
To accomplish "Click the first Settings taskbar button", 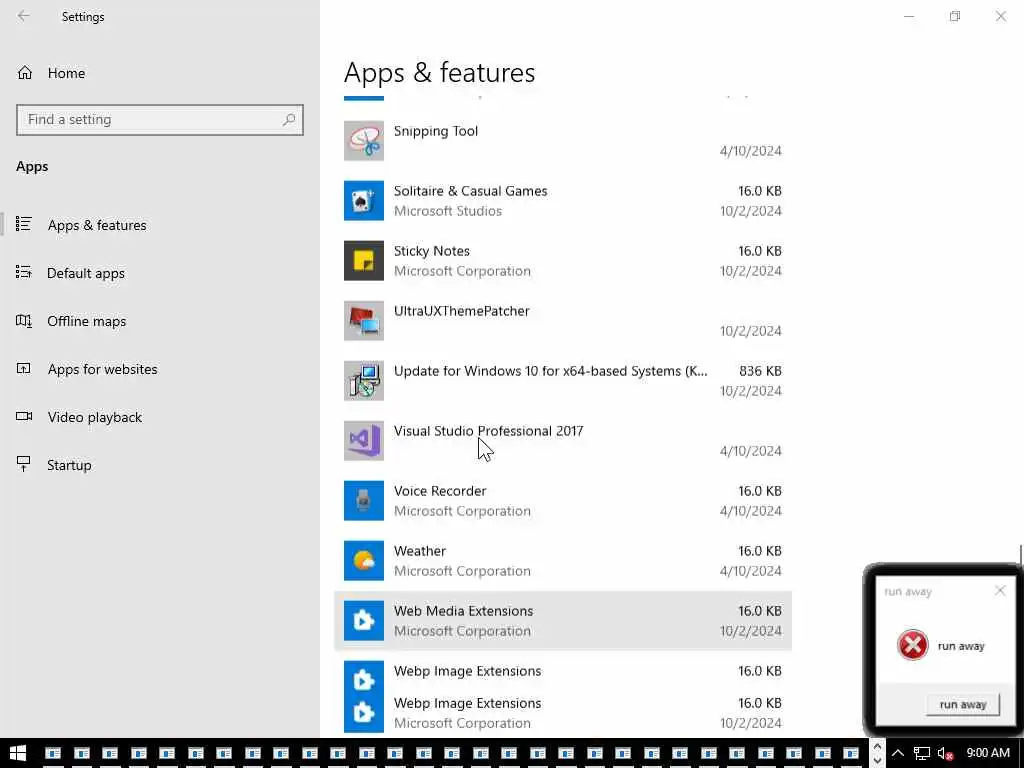I will click(x=53, y=753).
